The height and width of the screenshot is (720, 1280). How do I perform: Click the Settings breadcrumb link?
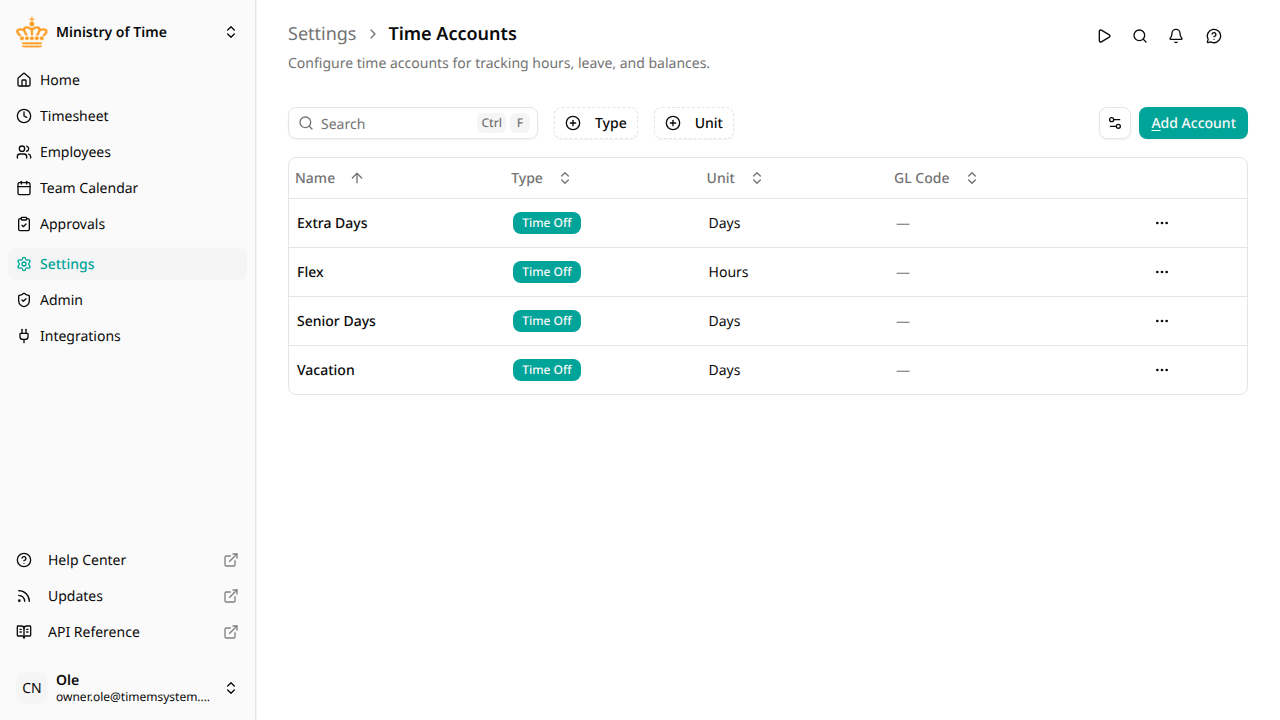pyautogui.click(x=322, y=34)
